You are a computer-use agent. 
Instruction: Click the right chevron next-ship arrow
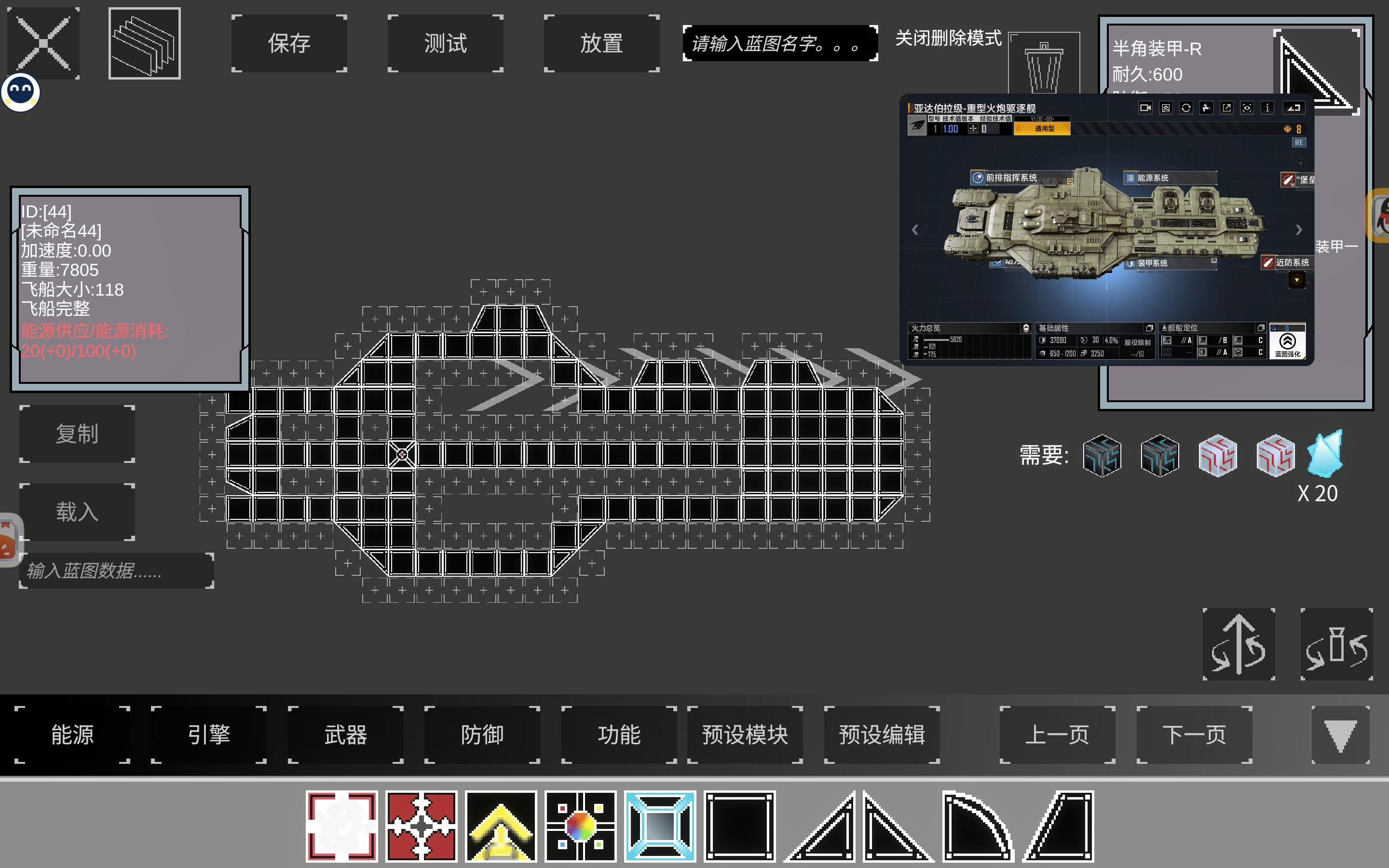click(x=1299, y=230)
